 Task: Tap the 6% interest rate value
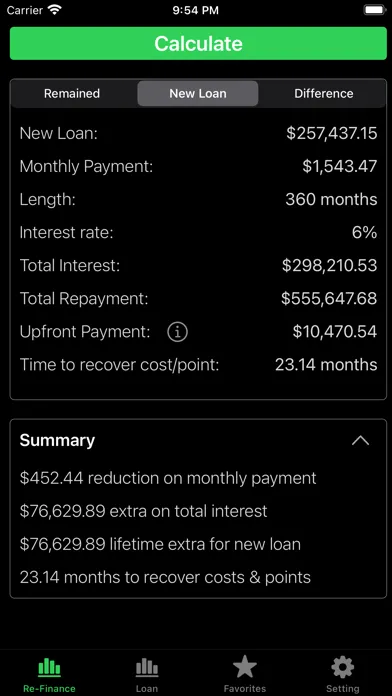(x=364, y=233)
